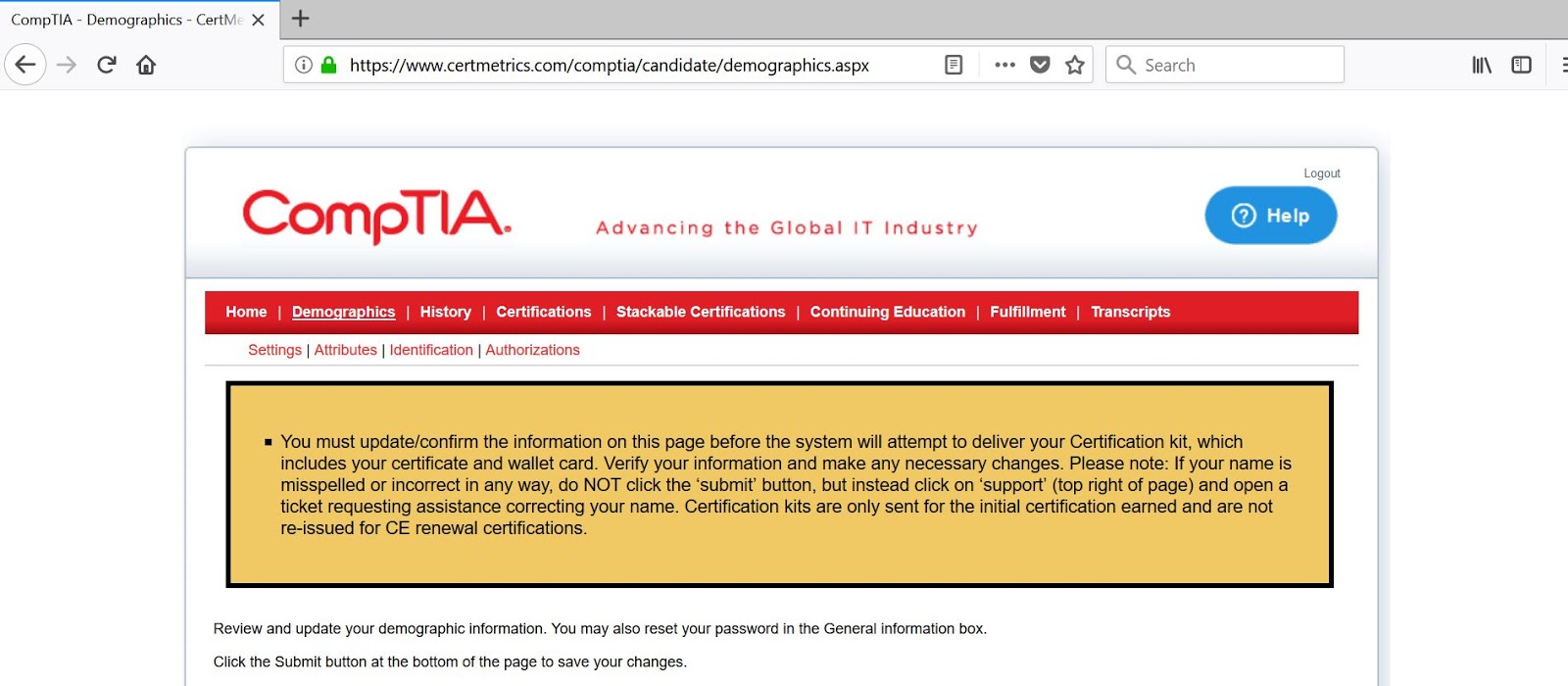Open Continuing Education menu item
This screenshot has height=686, width=1568.
pos(888,312)
